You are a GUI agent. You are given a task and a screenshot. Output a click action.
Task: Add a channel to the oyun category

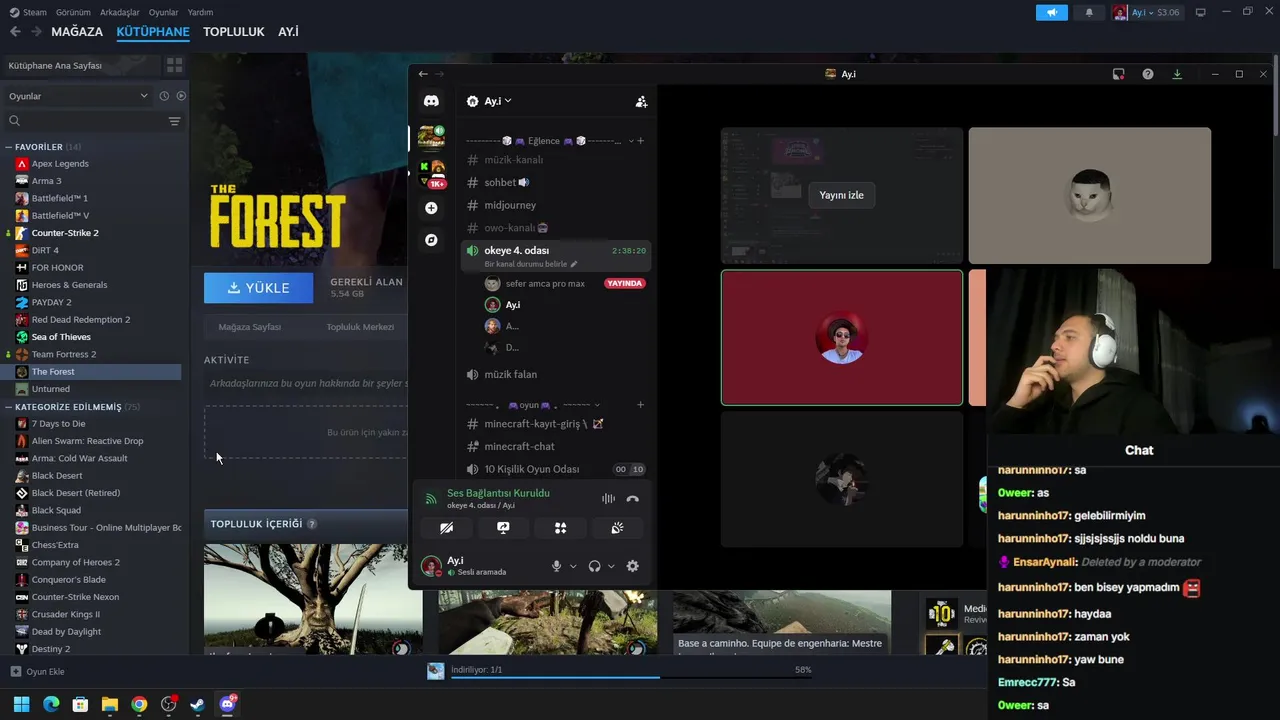[x=641, y=405]
